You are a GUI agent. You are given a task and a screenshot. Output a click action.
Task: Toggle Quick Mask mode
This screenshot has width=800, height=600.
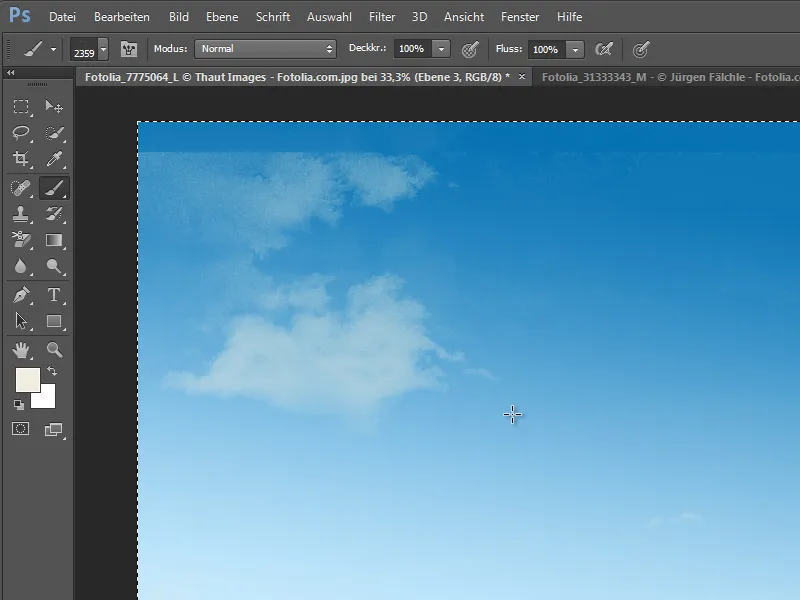coord(20,429)
